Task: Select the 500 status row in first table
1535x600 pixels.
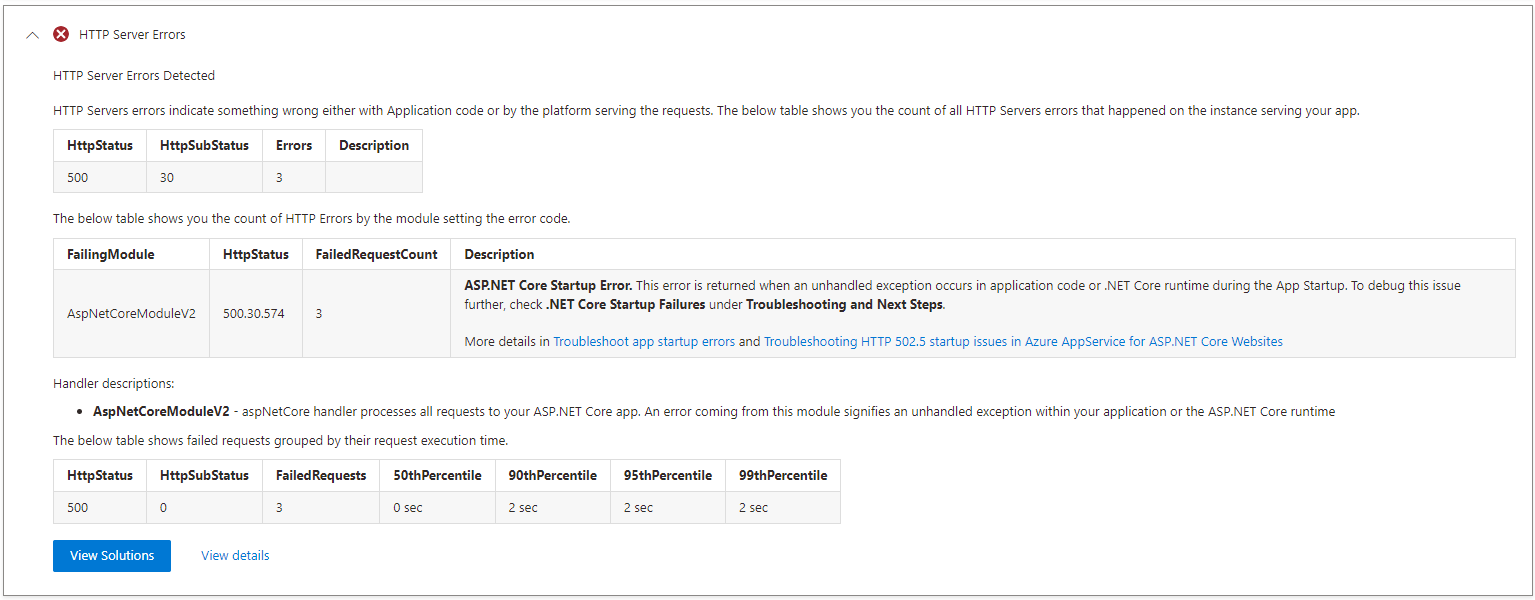Action: click(x=99, y=177)
